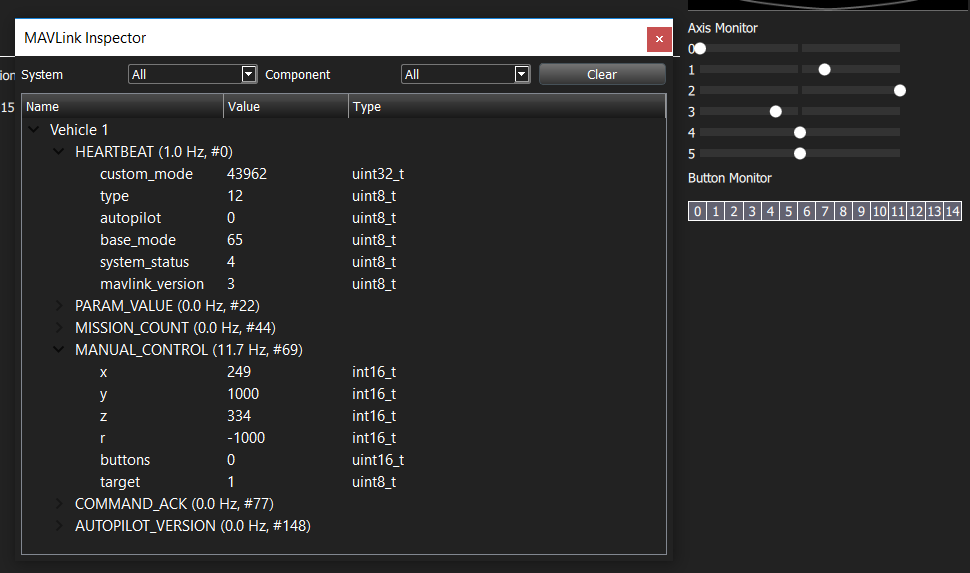Expand the AUTOPILOT_VERSION message node

(x=59, y=525)
